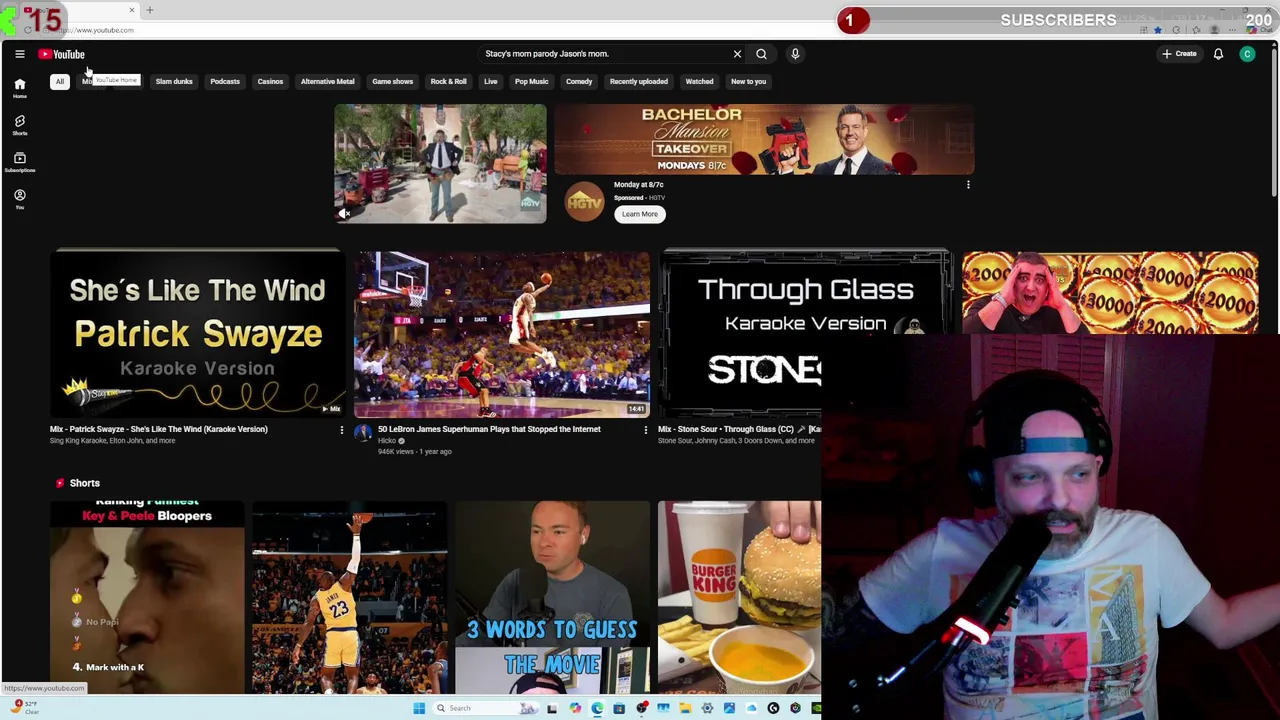Click the Windows Start button
Screen dimensions: 1280x720
419,708
